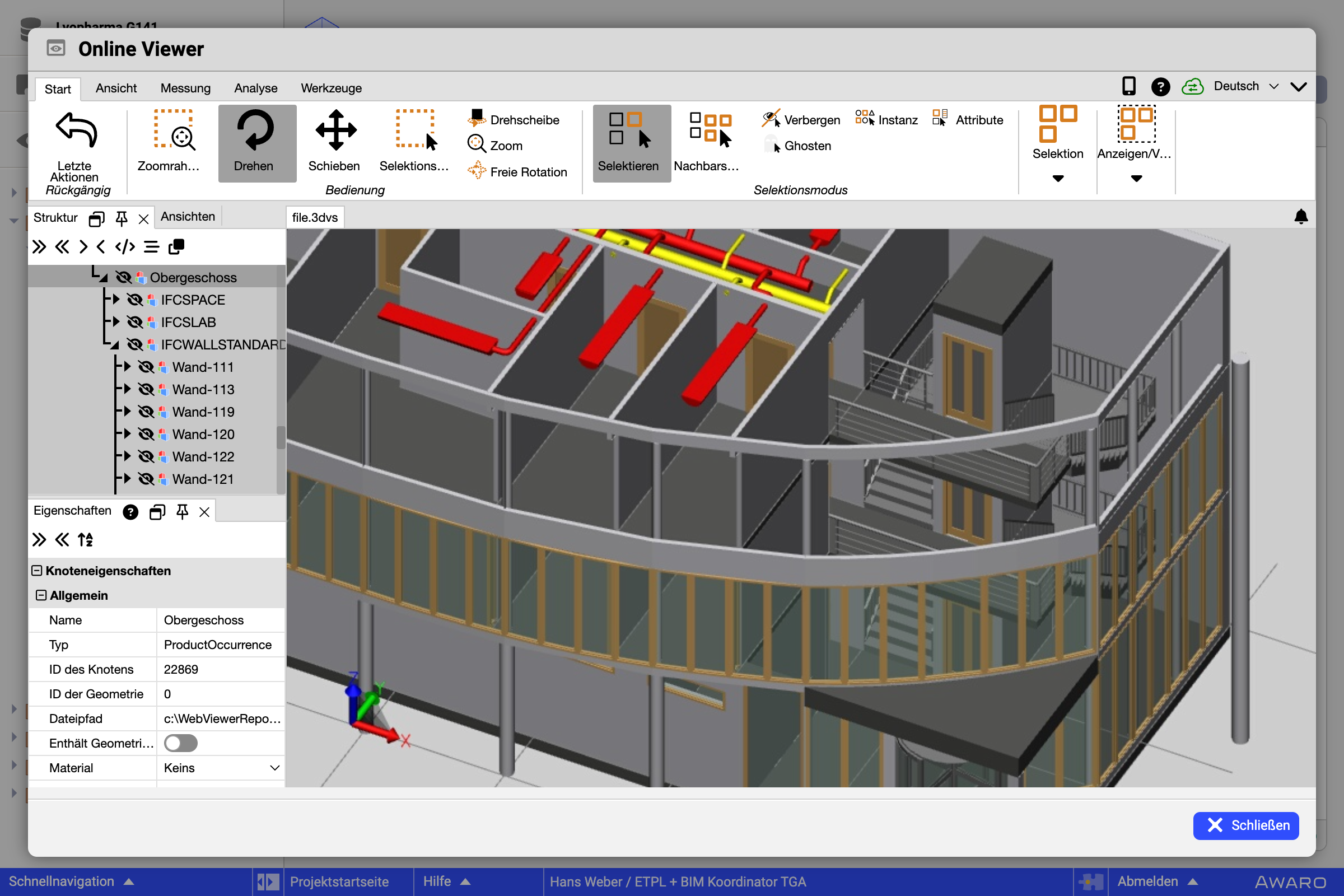Toggle visibility of Wand-113
Viewport: 1344px width, 896px height.
tap(146, 390)
